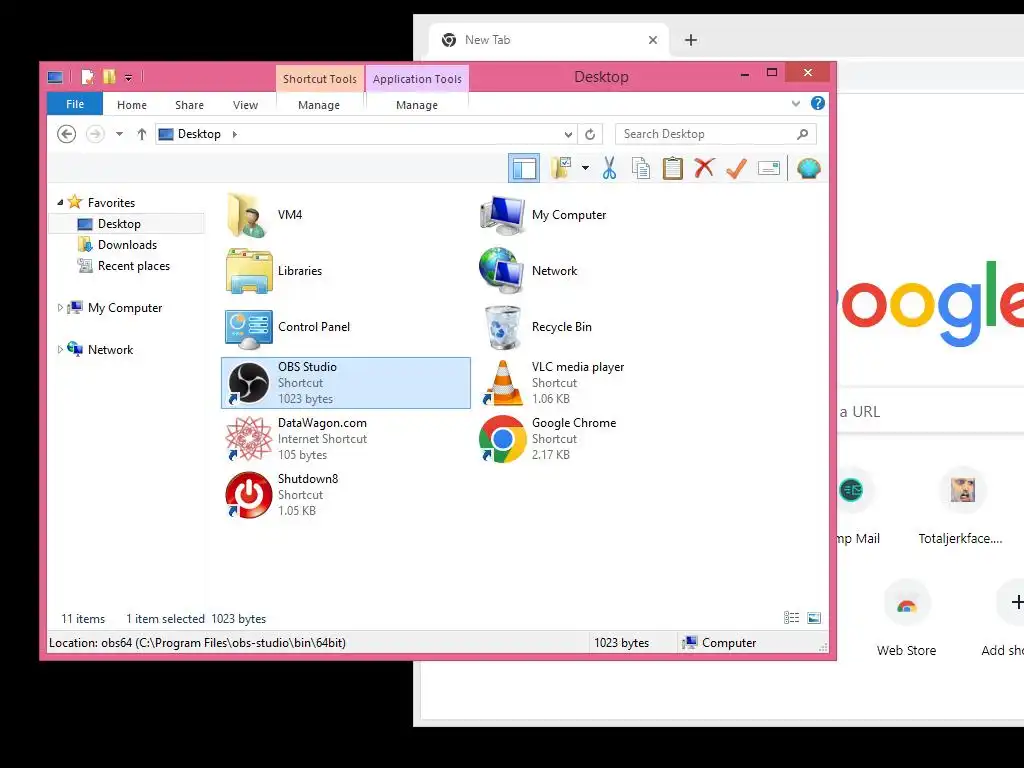Refresh the Desktop folder view
The width and height of the screenshot is (1024, 768).
[590, 134]
